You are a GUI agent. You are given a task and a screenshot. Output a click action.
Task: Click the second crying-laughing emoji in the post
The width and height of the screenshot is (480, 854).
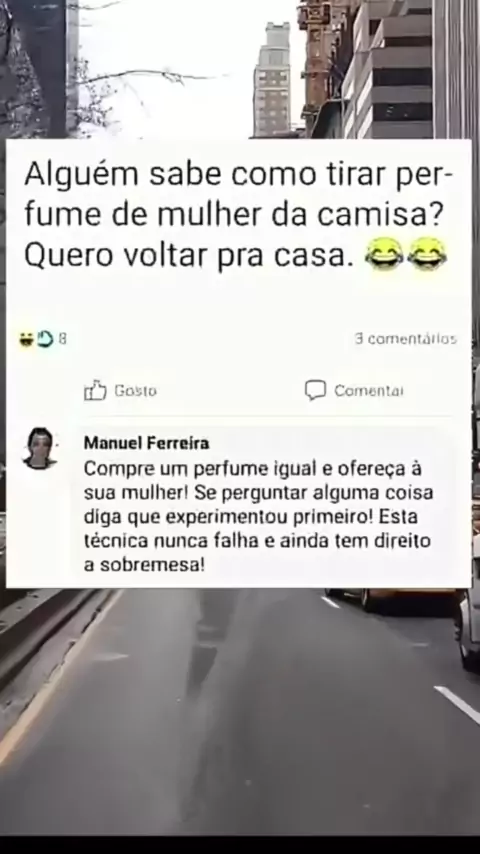(427, 254)
